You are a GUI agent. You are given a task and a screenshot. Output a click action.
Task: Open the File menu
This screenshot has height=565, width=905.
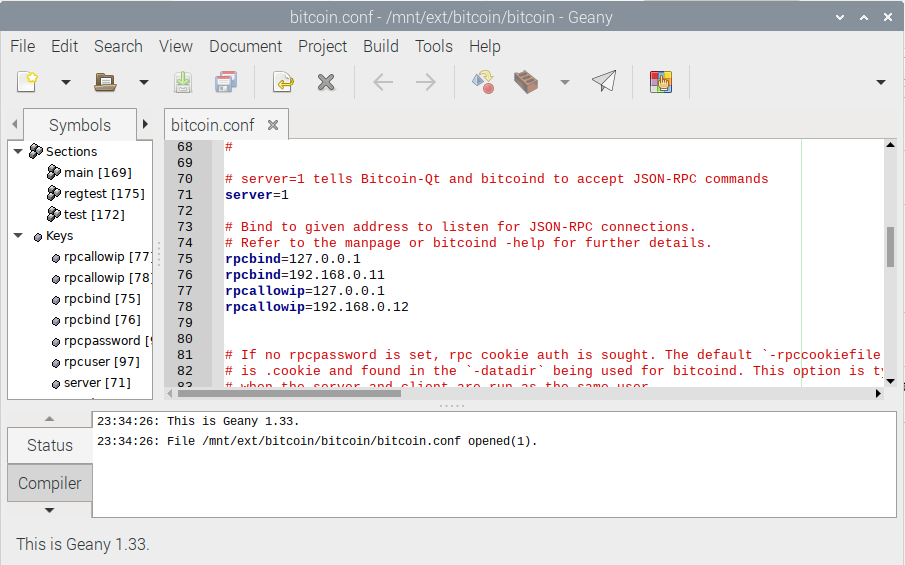23,46
